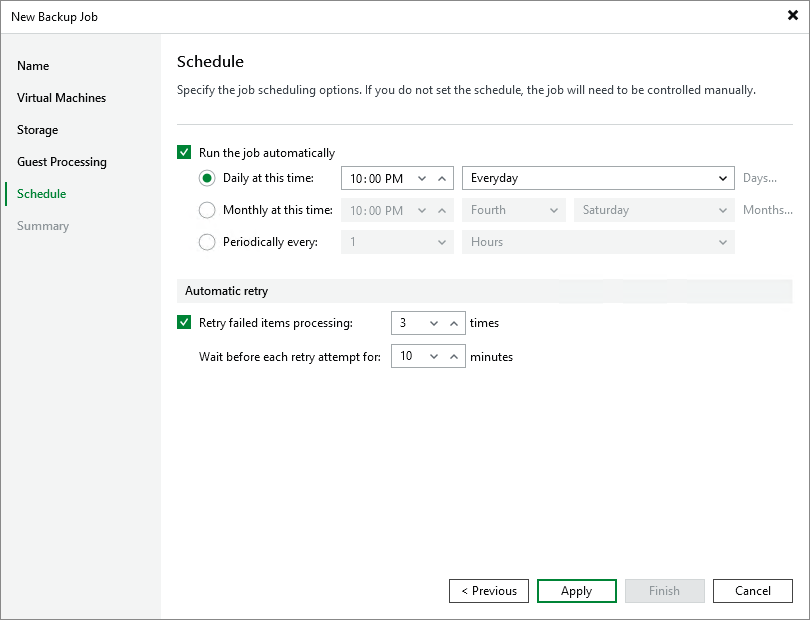Viewport: 810px width, 620px height.
Task: Decrease the daily time with the down arrow
Action: 421,178
